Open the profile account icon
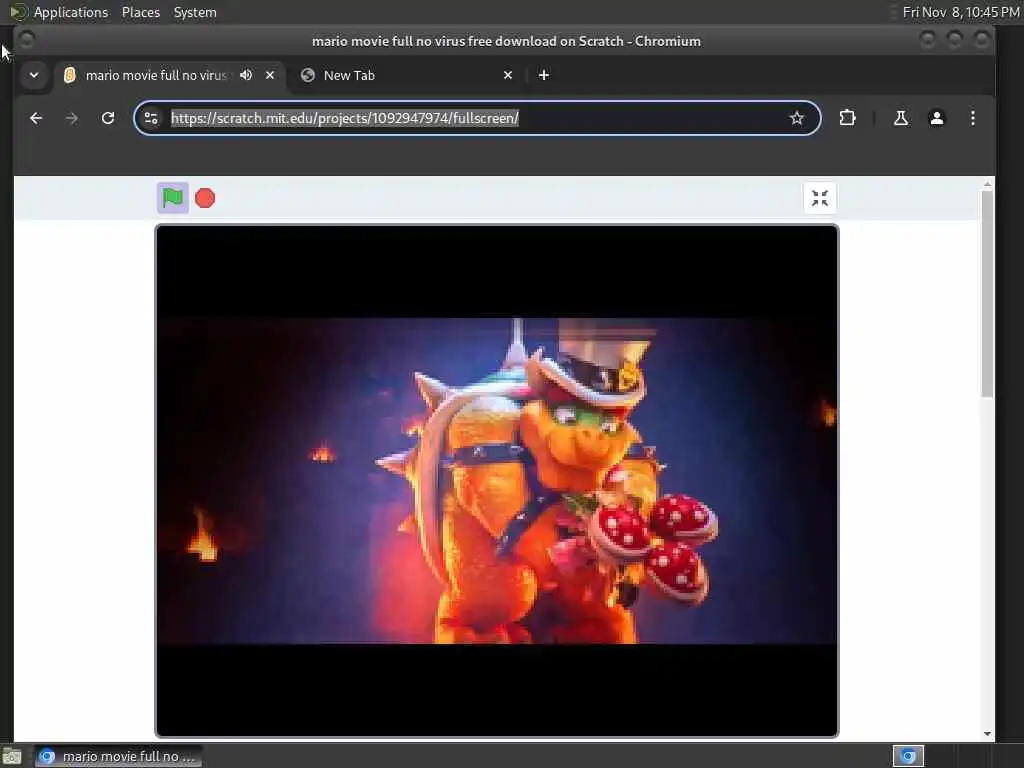This screenshot has height=768, width=1024. [x=936, y=118]
